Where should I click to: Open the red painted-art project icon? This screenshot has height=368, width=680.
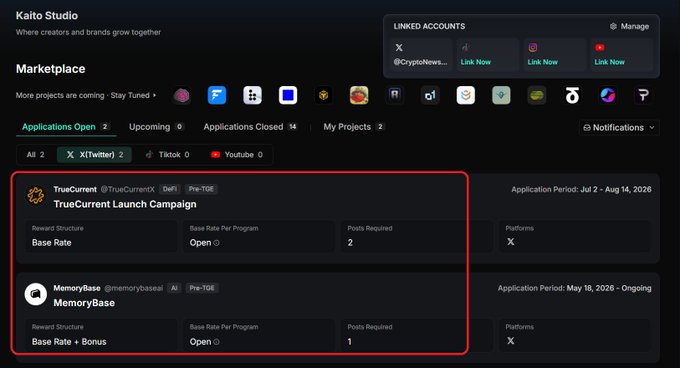[x=359, y=95]
